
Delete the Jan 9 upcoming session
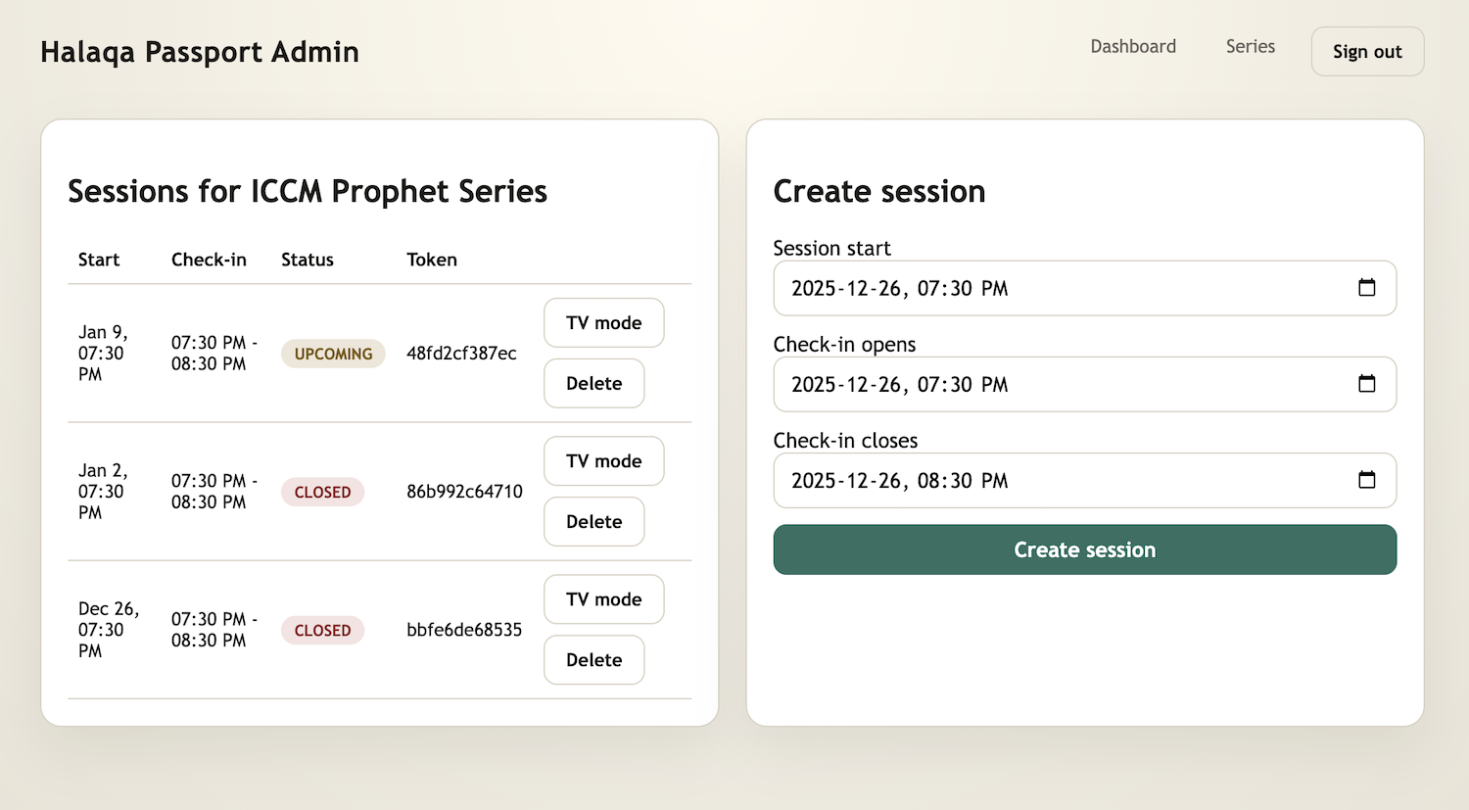tap(594, 383)
